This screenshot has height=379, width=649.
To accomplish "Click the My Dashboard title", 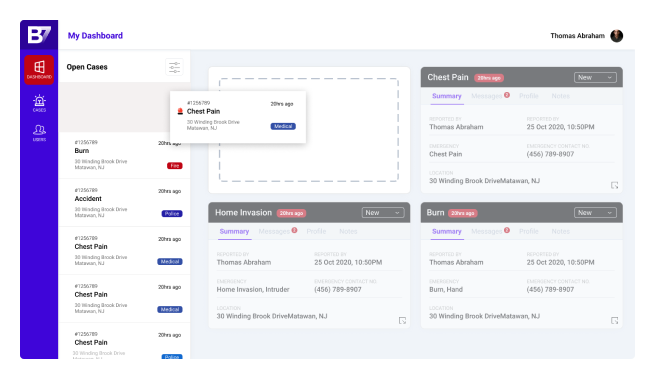I will point(95,36).
